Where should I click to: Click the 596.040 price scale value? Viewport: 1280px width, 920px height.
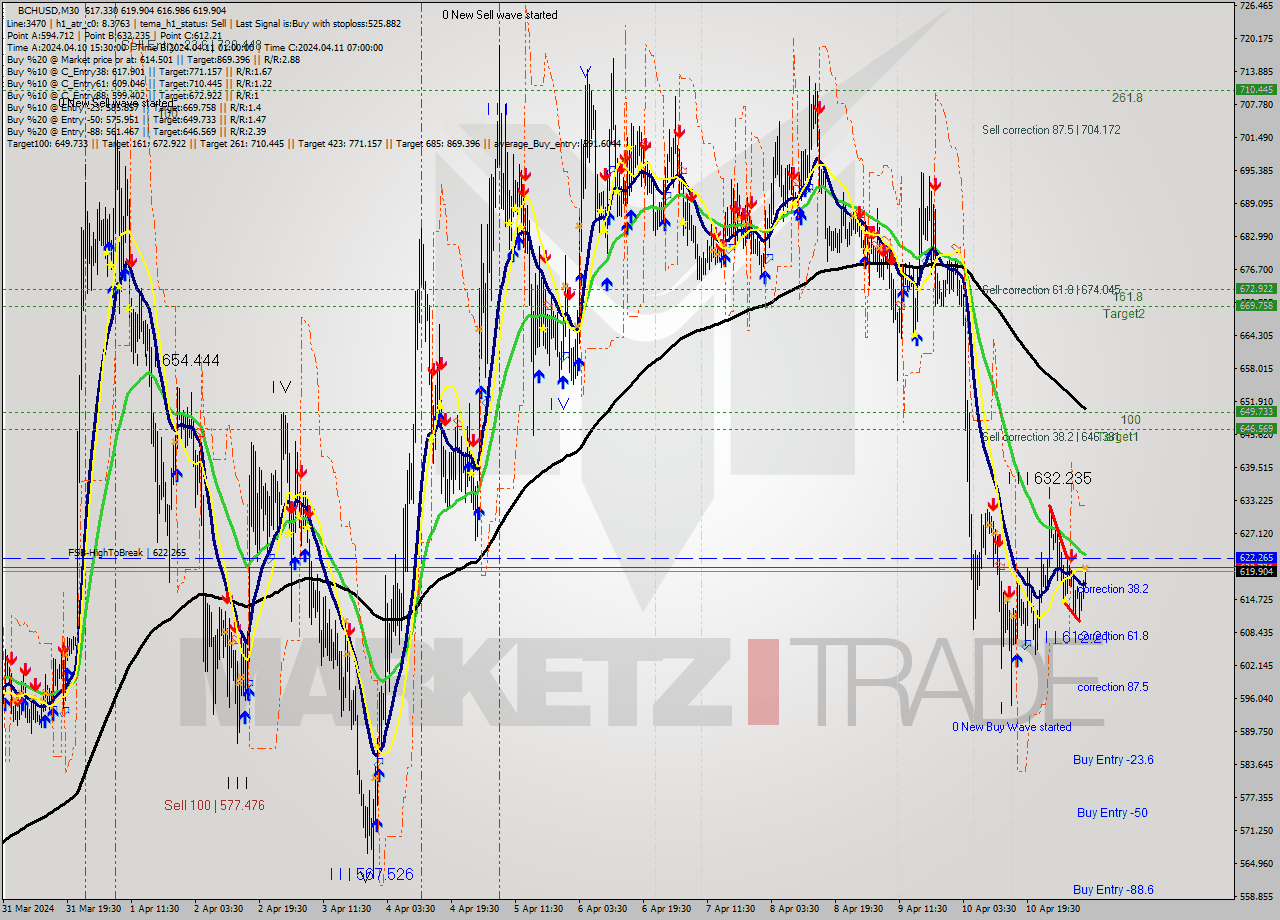(x=1257, y=699)
